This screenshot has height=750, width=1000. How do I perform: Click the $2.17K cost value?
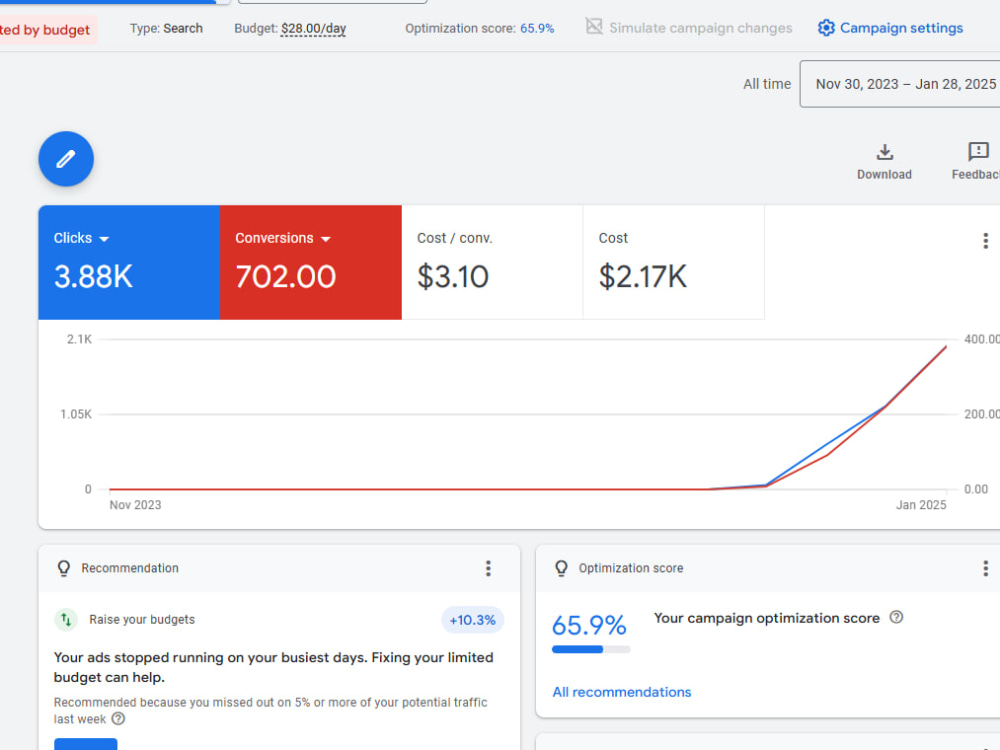643,277
